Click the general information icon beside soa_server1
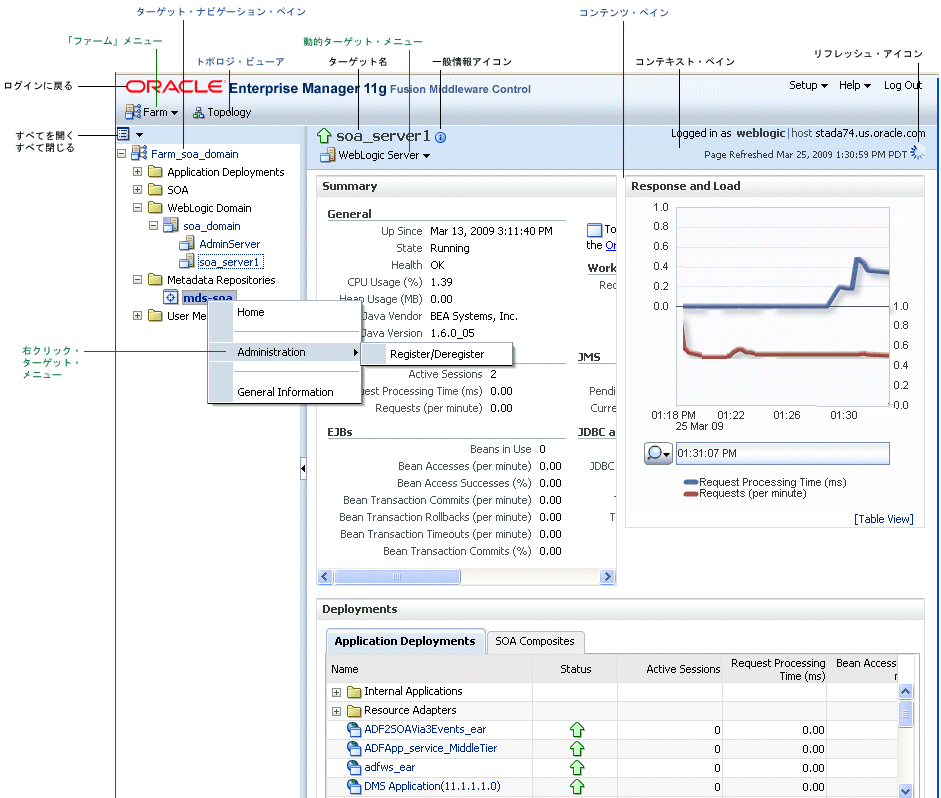This screenshot has height=798, width=941. pyautogui.click(x=440, y=137)
